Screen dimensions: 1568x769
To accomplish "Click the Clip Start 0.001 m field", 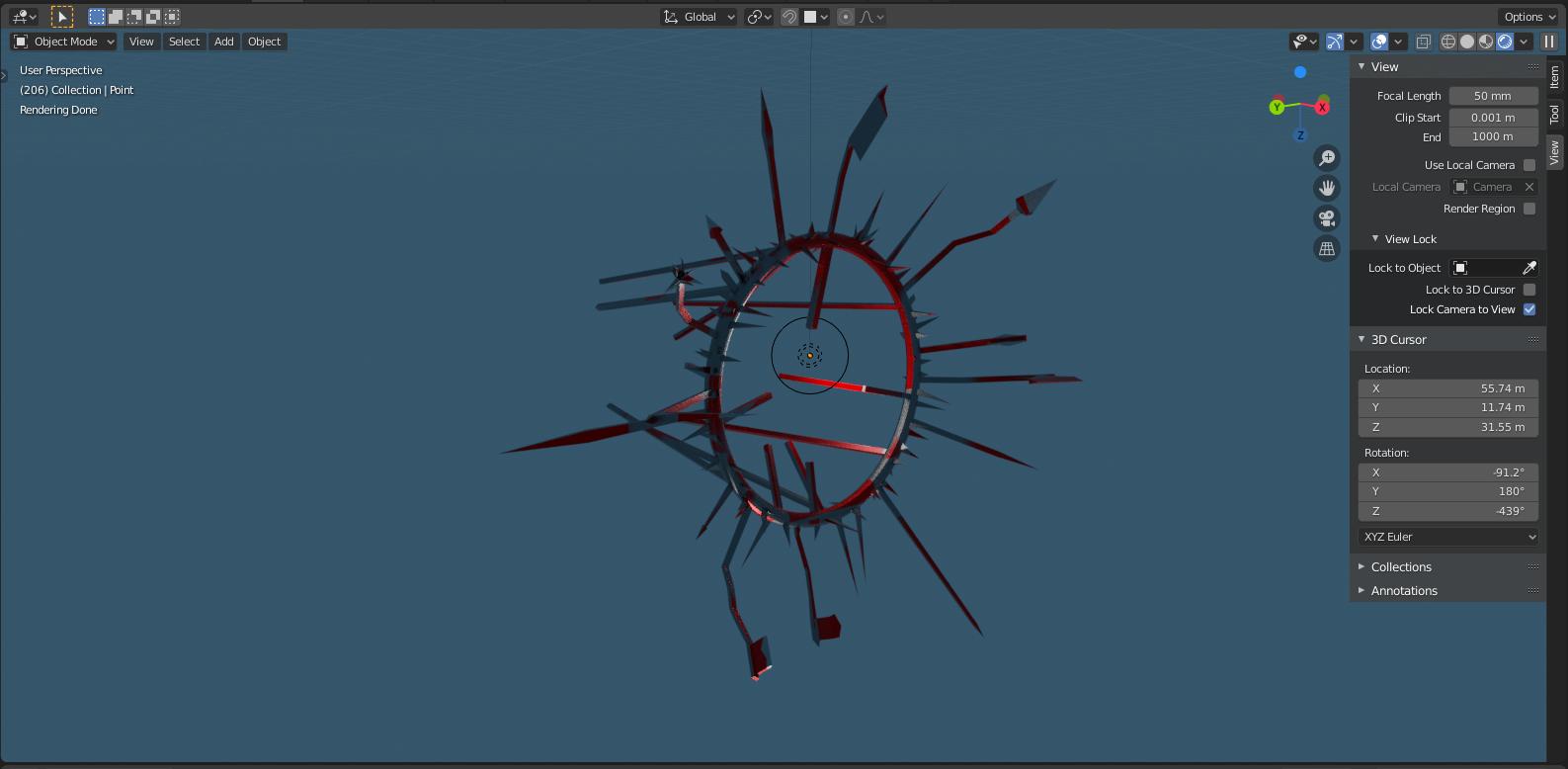I will click(x=1494, y=118).
